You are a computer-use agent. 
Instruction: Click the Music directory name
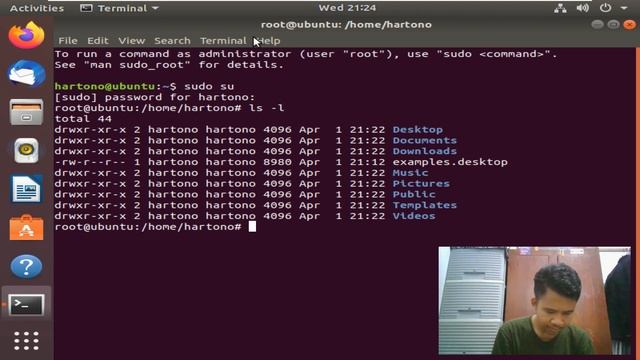(x=410, y=173)
